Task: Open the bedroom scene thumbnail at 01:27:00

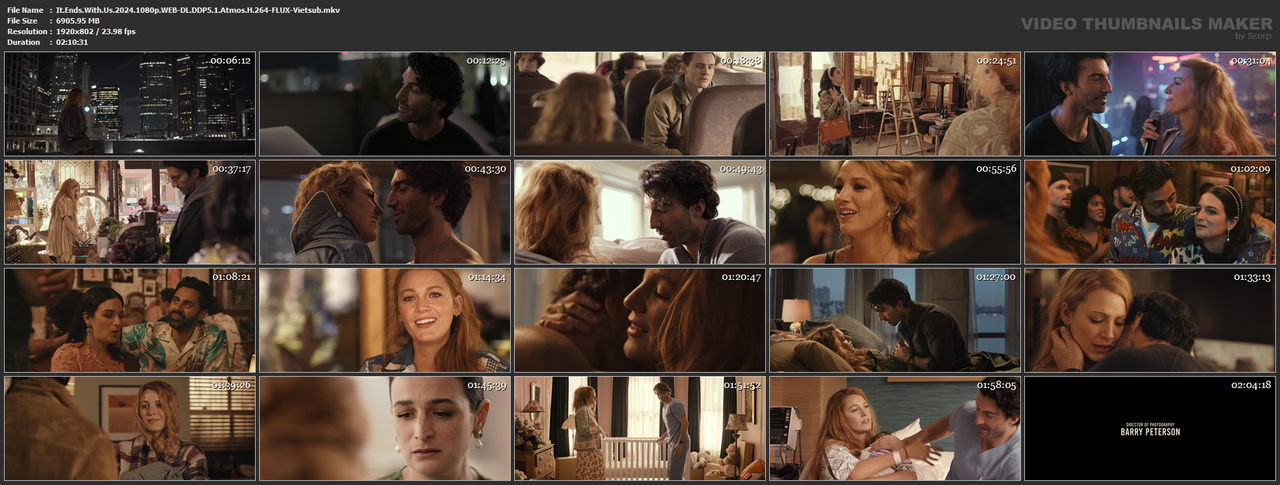Action: pyautogui.click(x=895, y=320)
